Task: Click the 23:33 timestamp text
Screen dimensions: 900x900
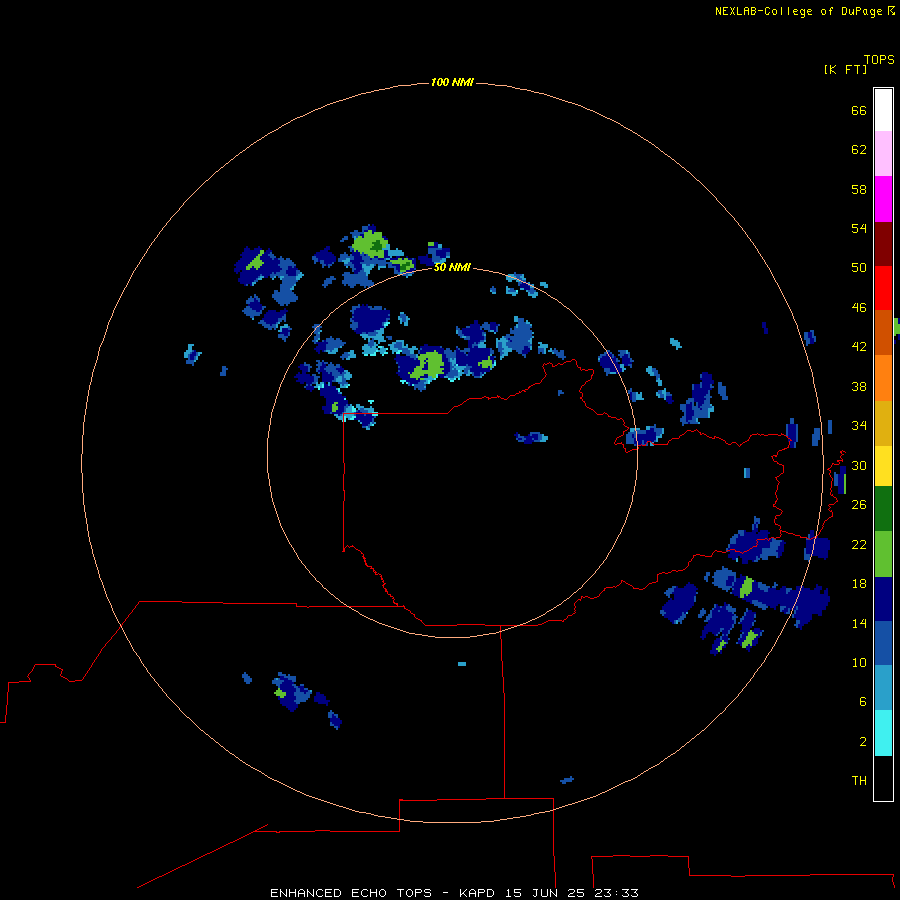Action: point(616,893)
